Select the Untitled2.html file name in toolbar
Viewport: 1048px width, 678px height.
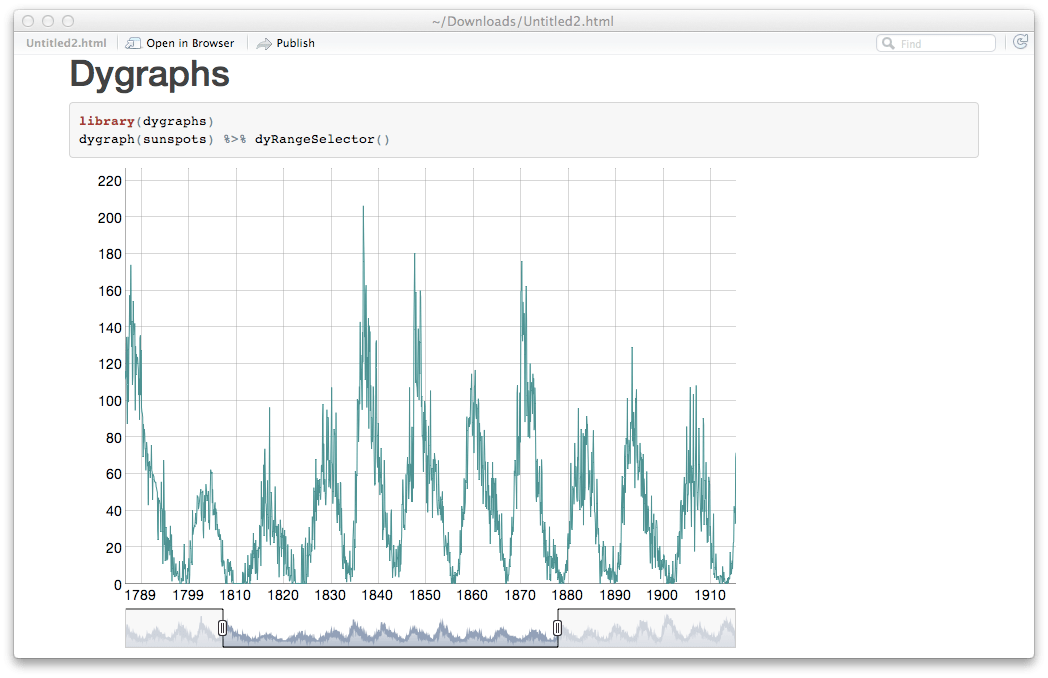click(66, 43)
